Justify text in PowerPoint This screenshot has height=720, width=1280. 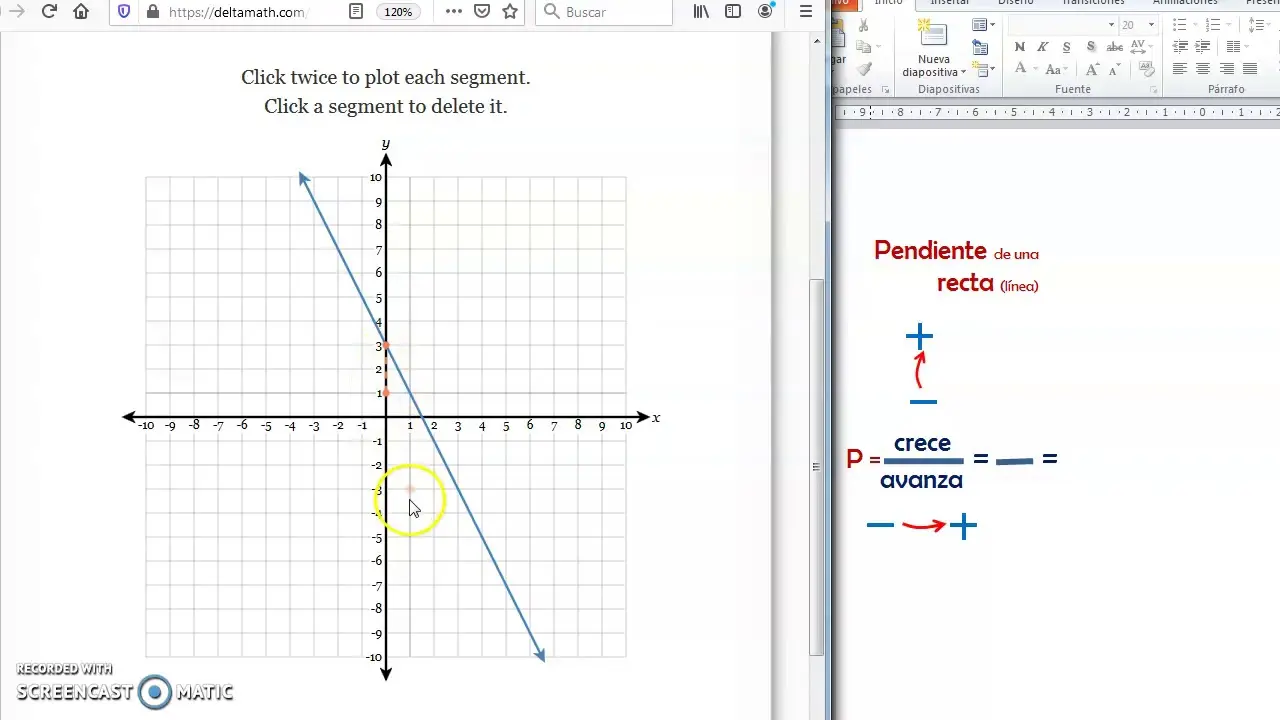point(1251,69)
